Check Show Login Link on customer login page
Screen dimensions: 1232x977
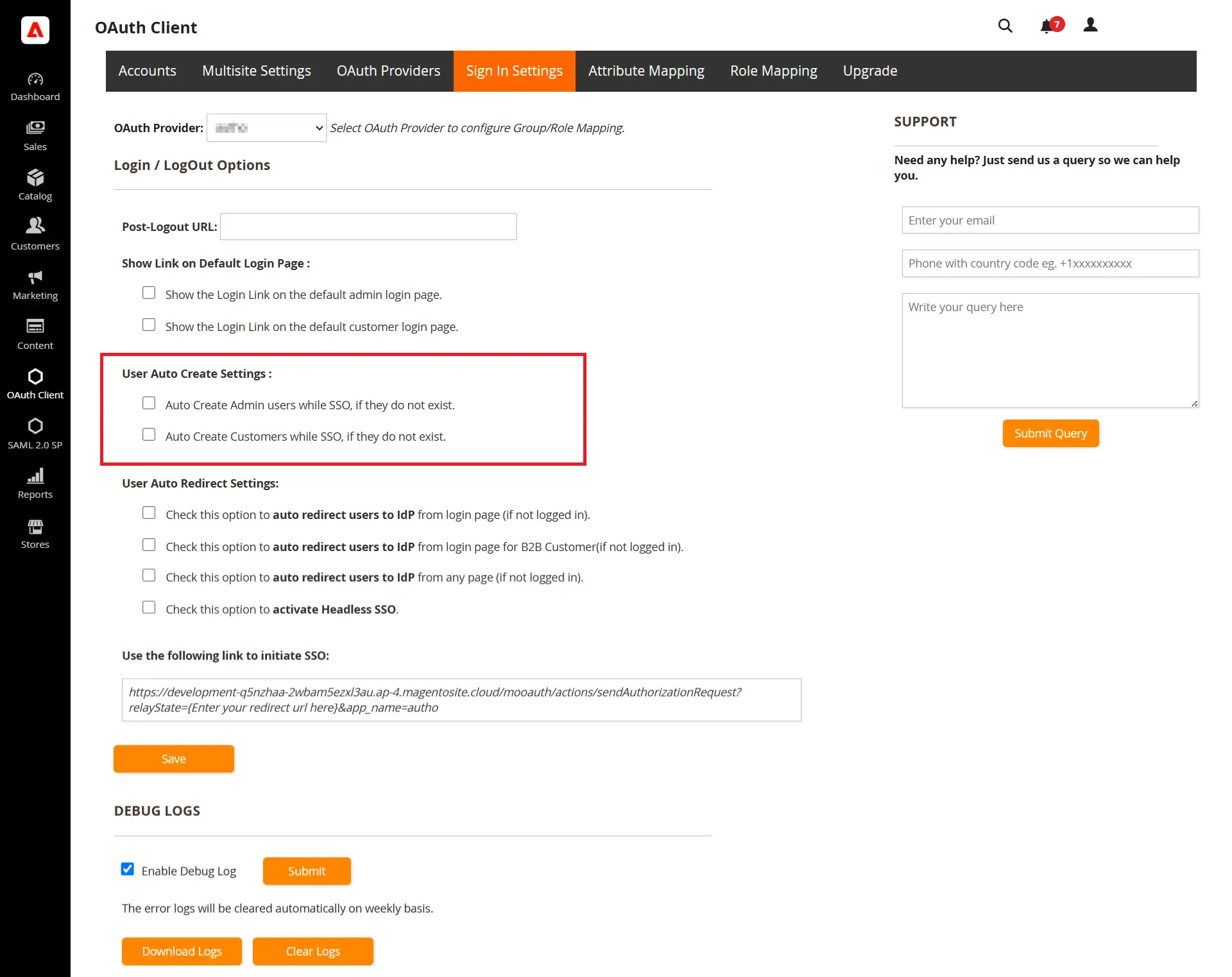coord(149,325)
